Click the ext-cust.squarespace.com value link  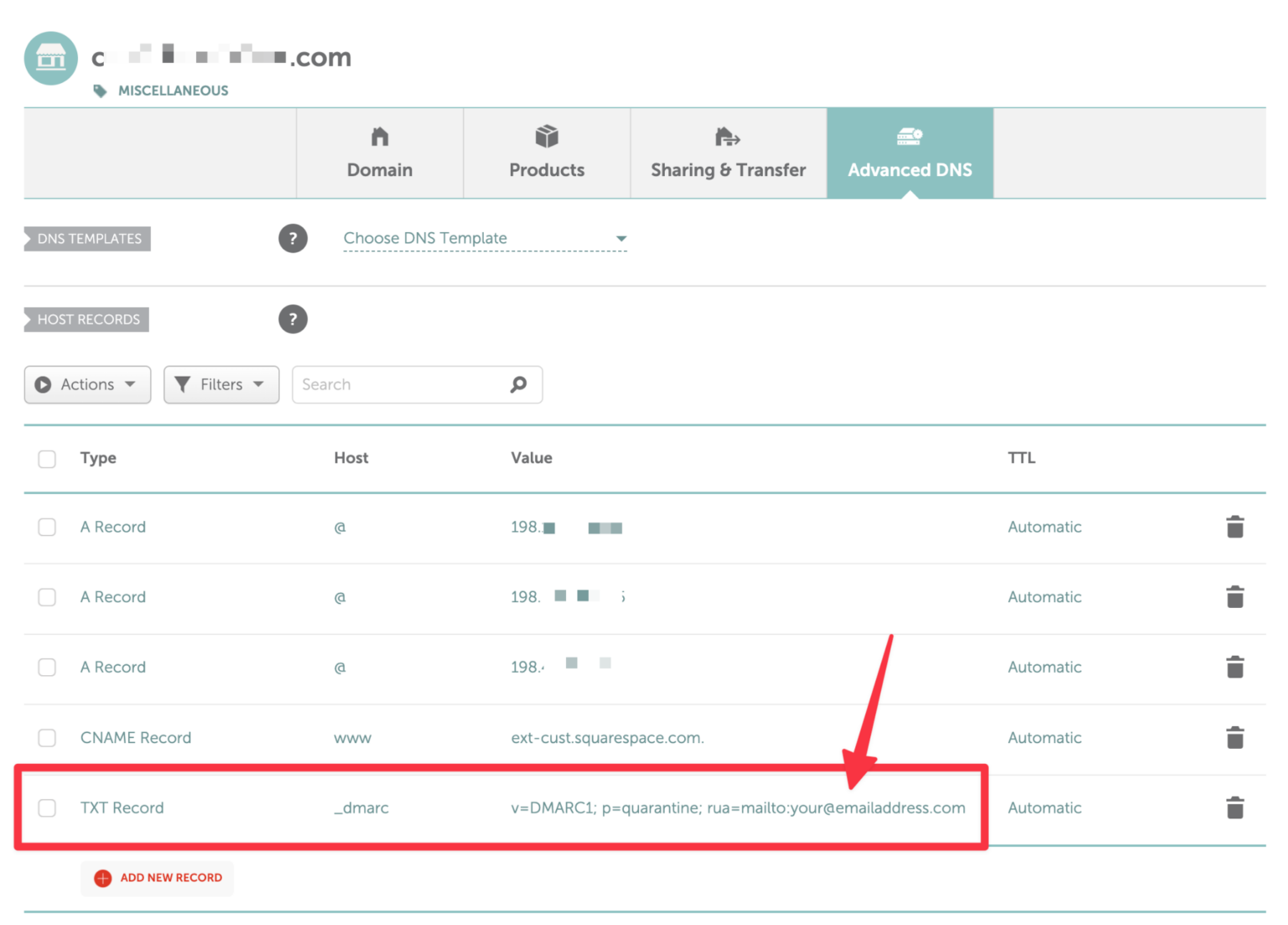(607, 738)
